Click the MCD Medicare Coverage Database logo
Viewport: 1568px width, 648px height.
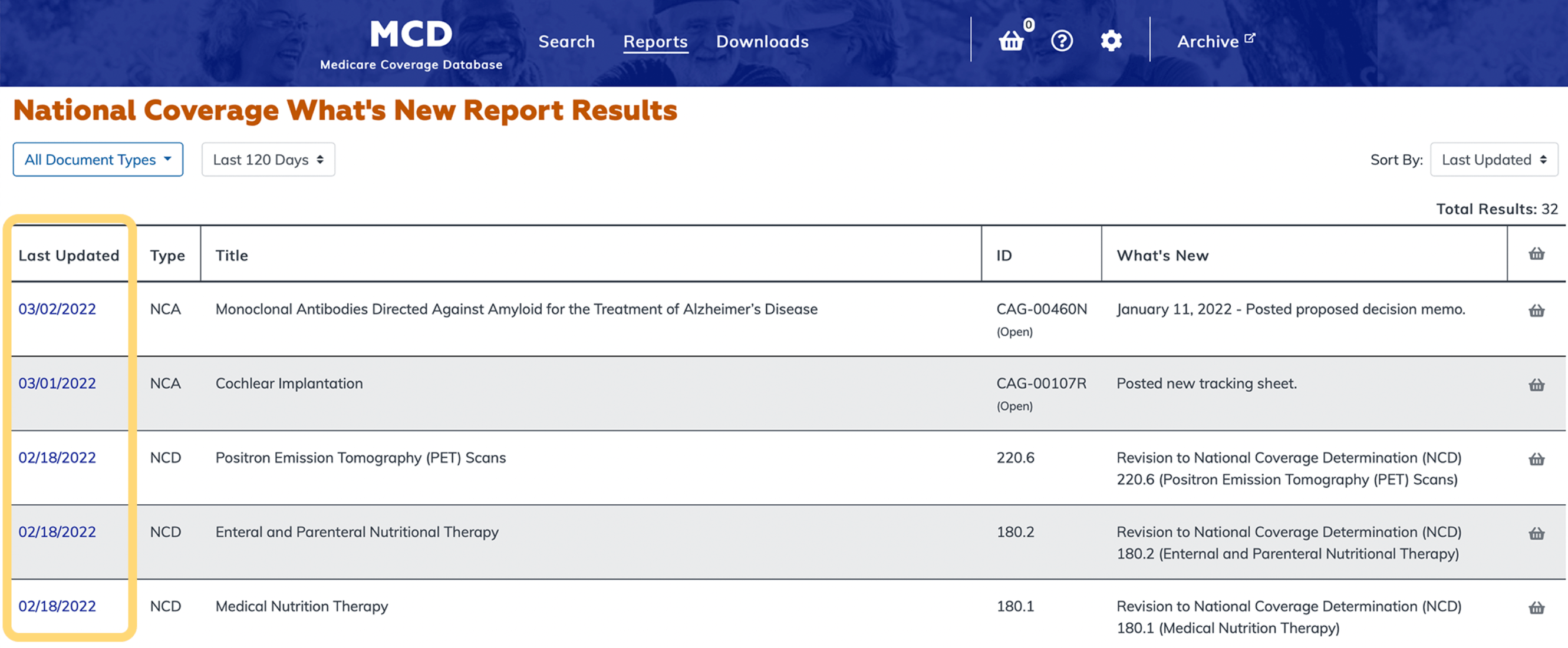click(411, 44)
